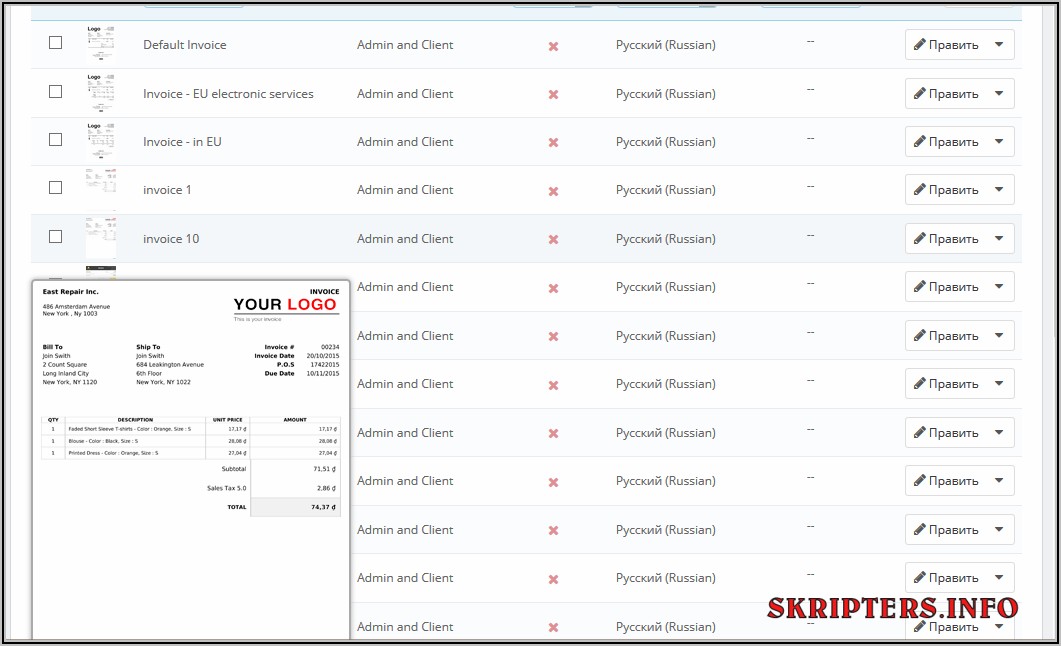Click 'Русский (Russian)' in the invoice 10 row

pyautogui.click(x=666, y=238)
